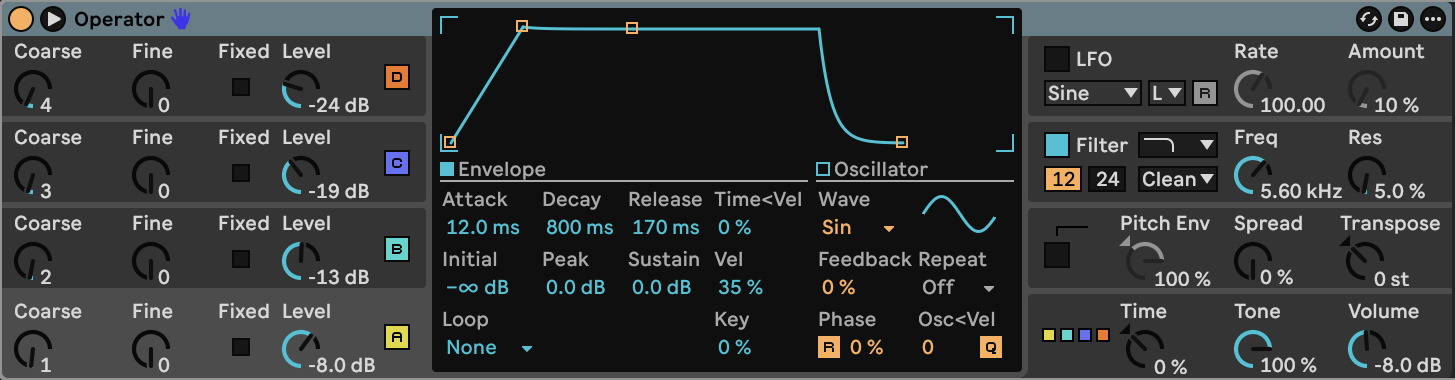Image resolution: width=1455 pixels, height=380 pixels.
Task: Click the Operator preview play button
Action: 53,18
